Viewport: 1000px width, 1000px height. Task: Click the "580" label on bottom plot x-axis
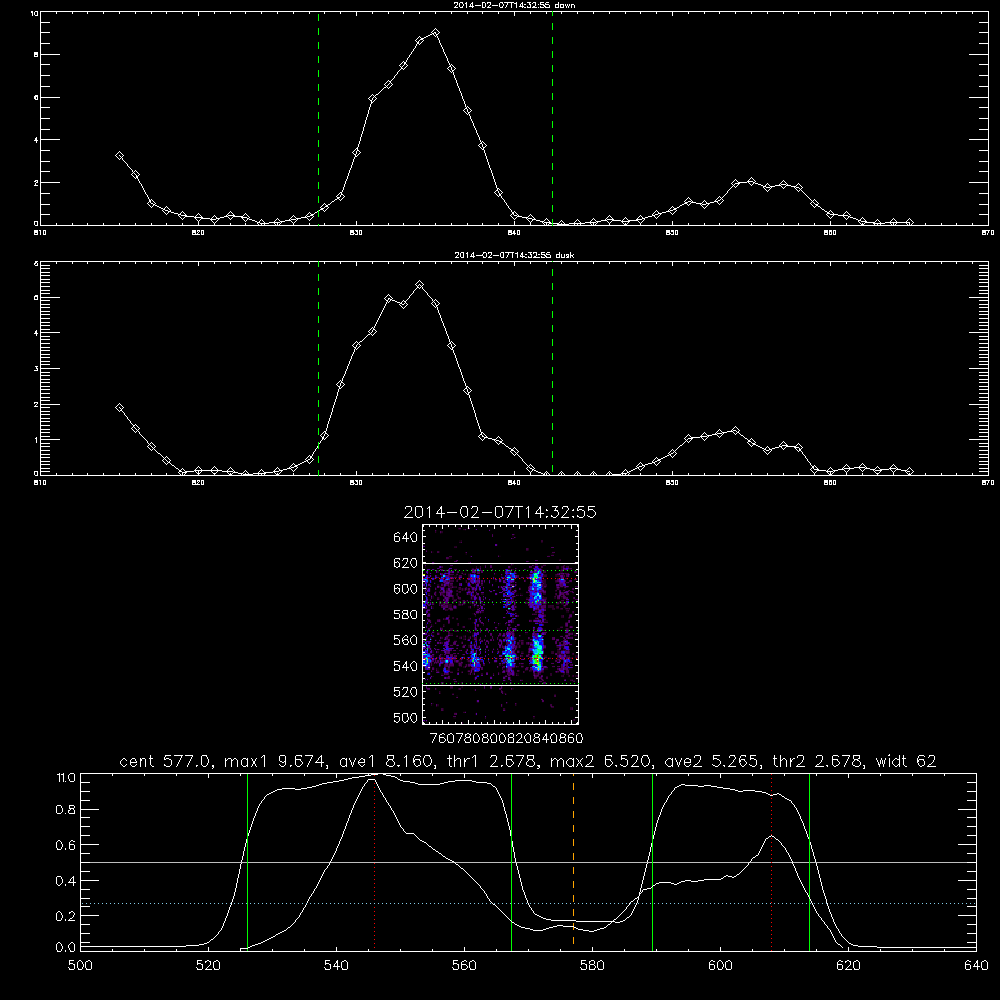pyautogui.click(x=592, y=966)
